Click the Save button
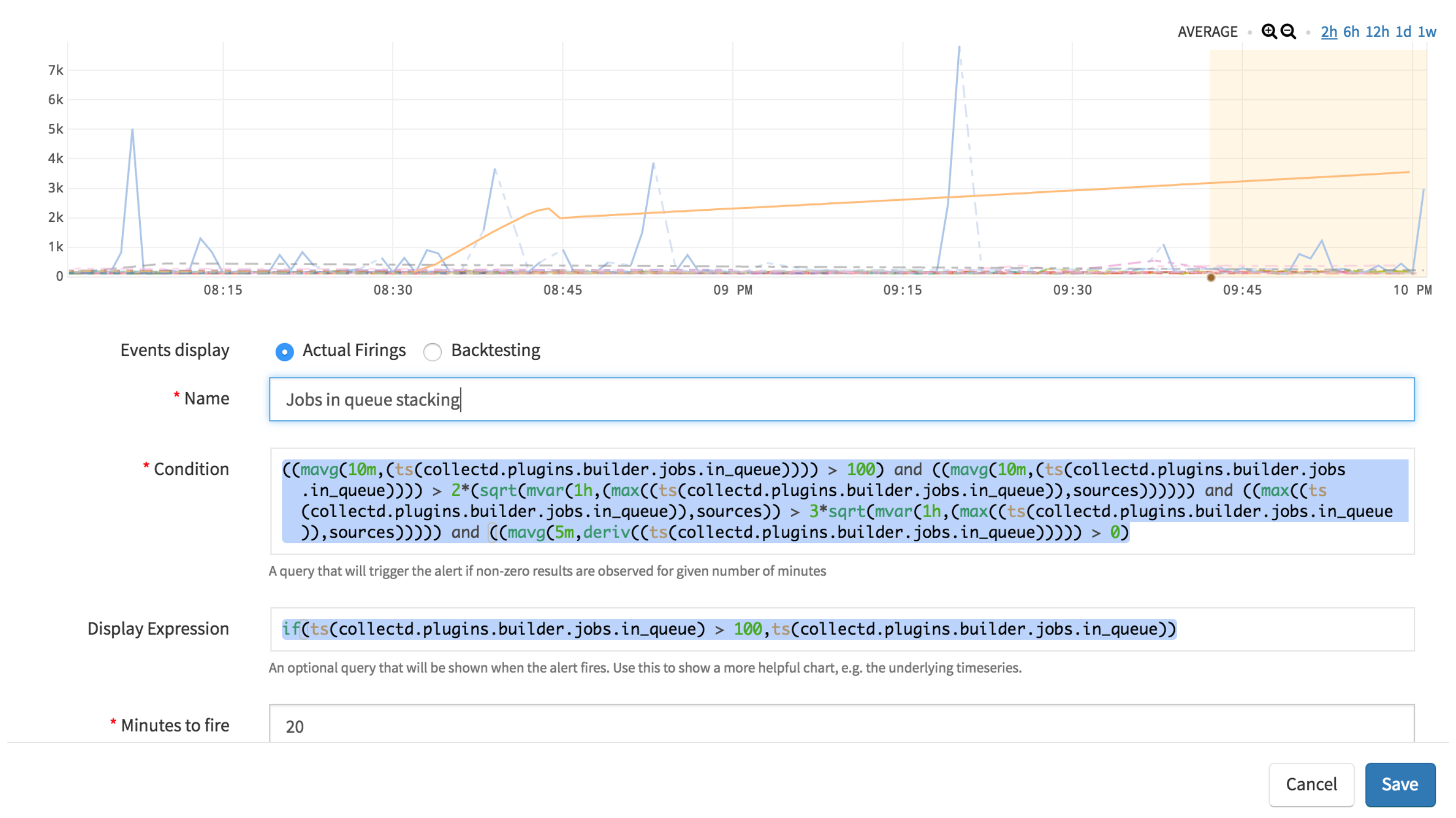The width and height of the screenshot is (1456, 818). [x=1398, y=784]
